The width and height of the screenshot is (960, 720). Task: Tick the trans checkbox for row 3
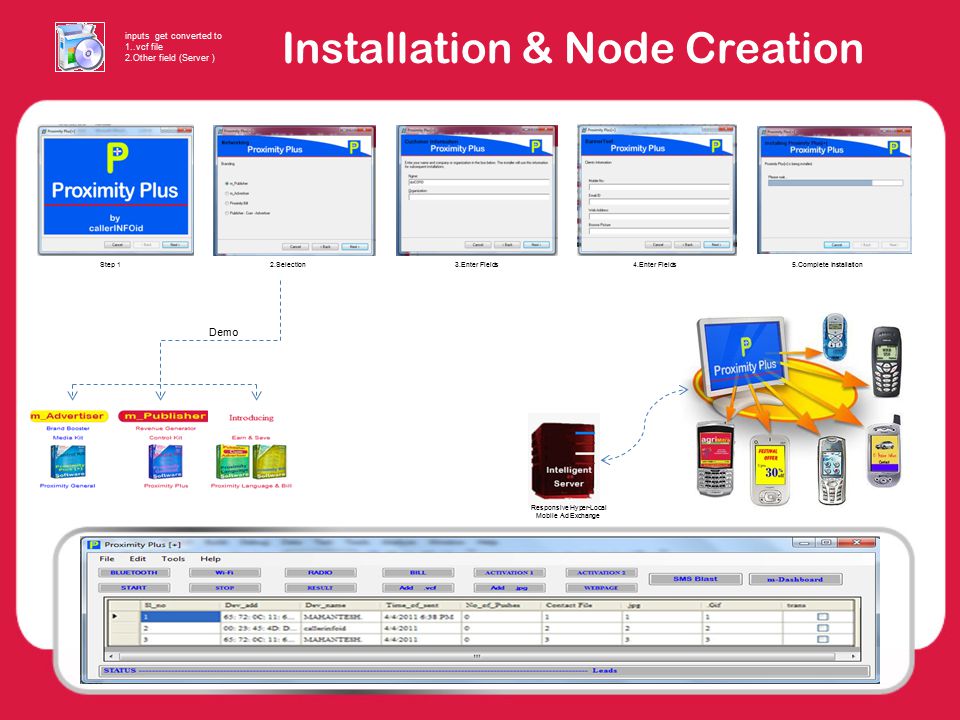pos(823,639)
